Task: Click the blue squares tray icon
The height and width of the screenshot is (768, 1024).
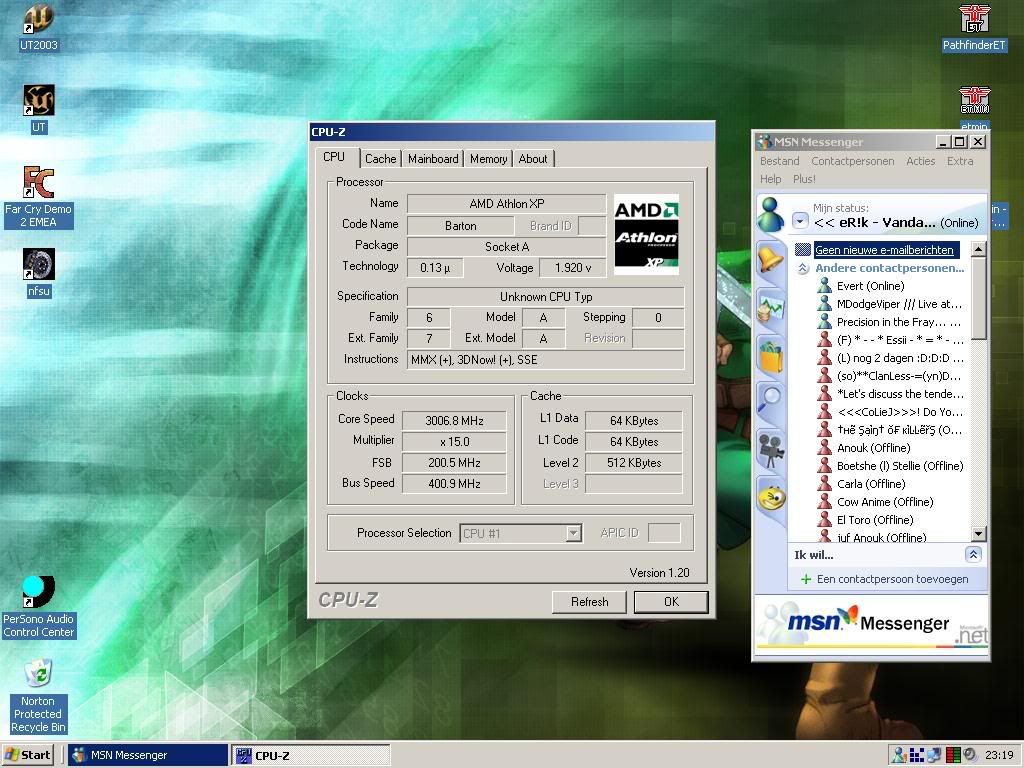Action: click(917, 755)
